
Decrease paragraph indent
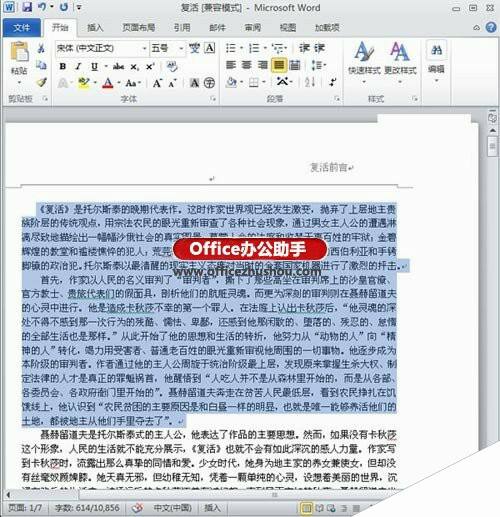click(304, 48)
